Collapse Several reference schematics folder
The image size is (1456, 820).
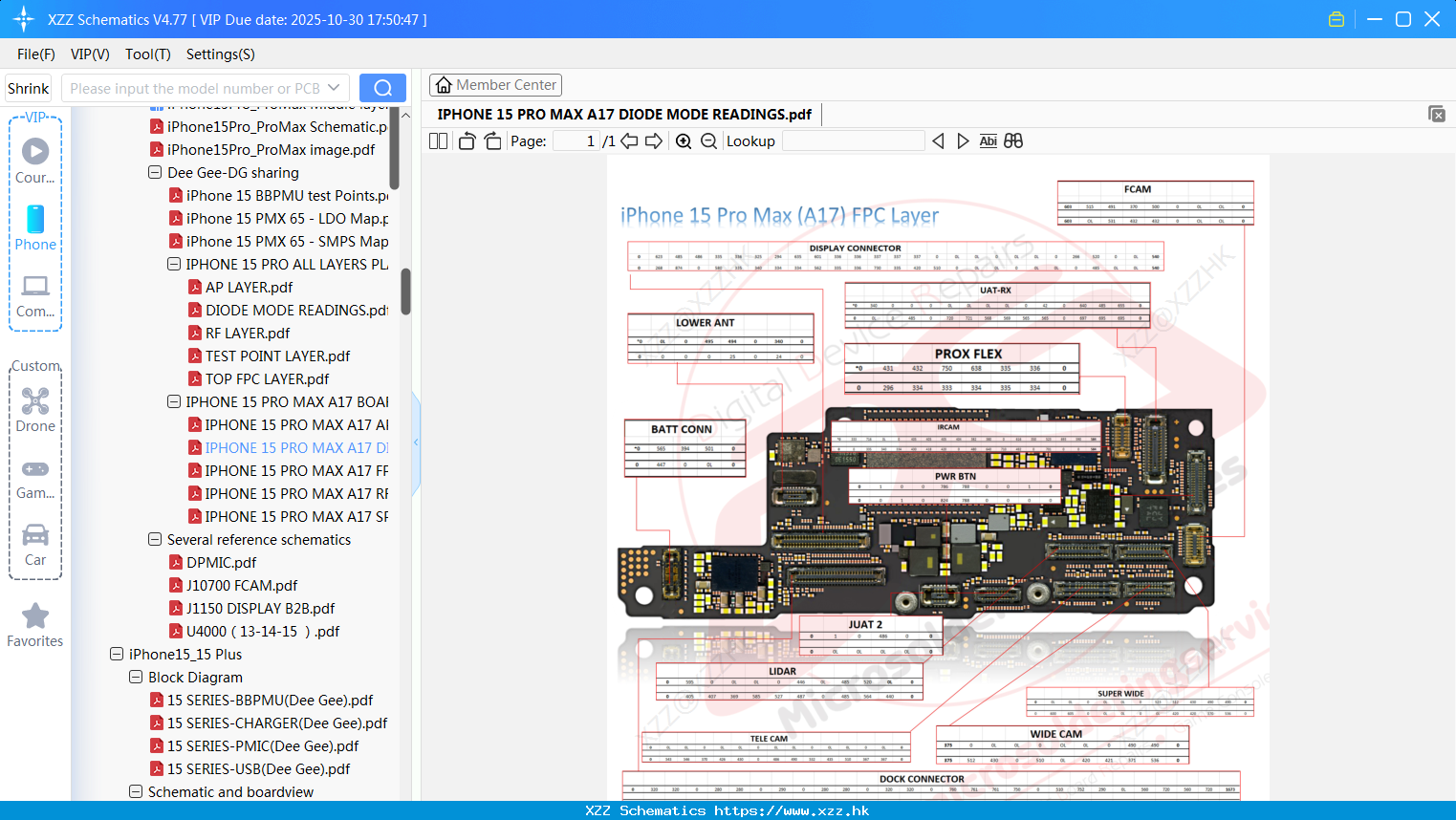click(155, 539)
